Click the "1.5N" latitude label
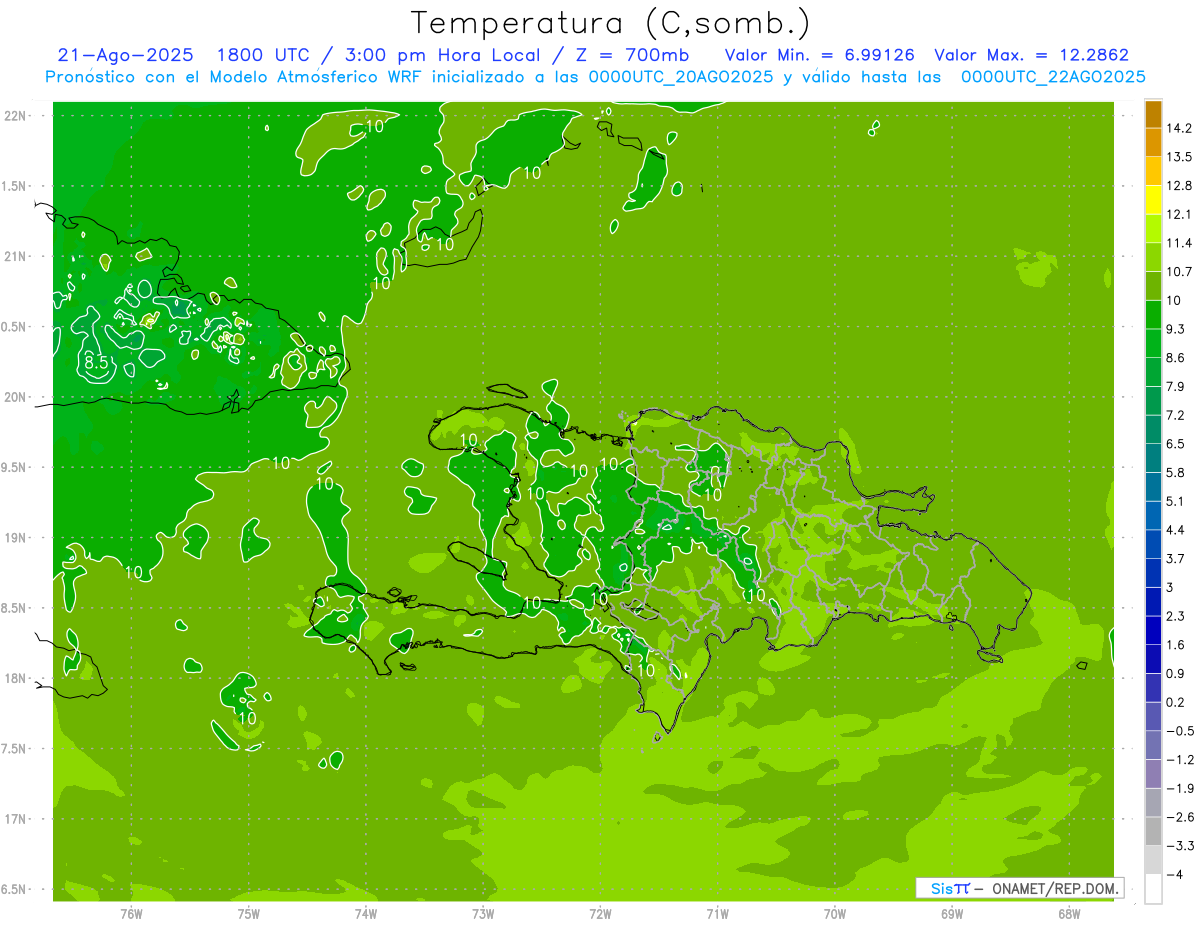This screenshot has height=927, width=1200. [15, 186]
